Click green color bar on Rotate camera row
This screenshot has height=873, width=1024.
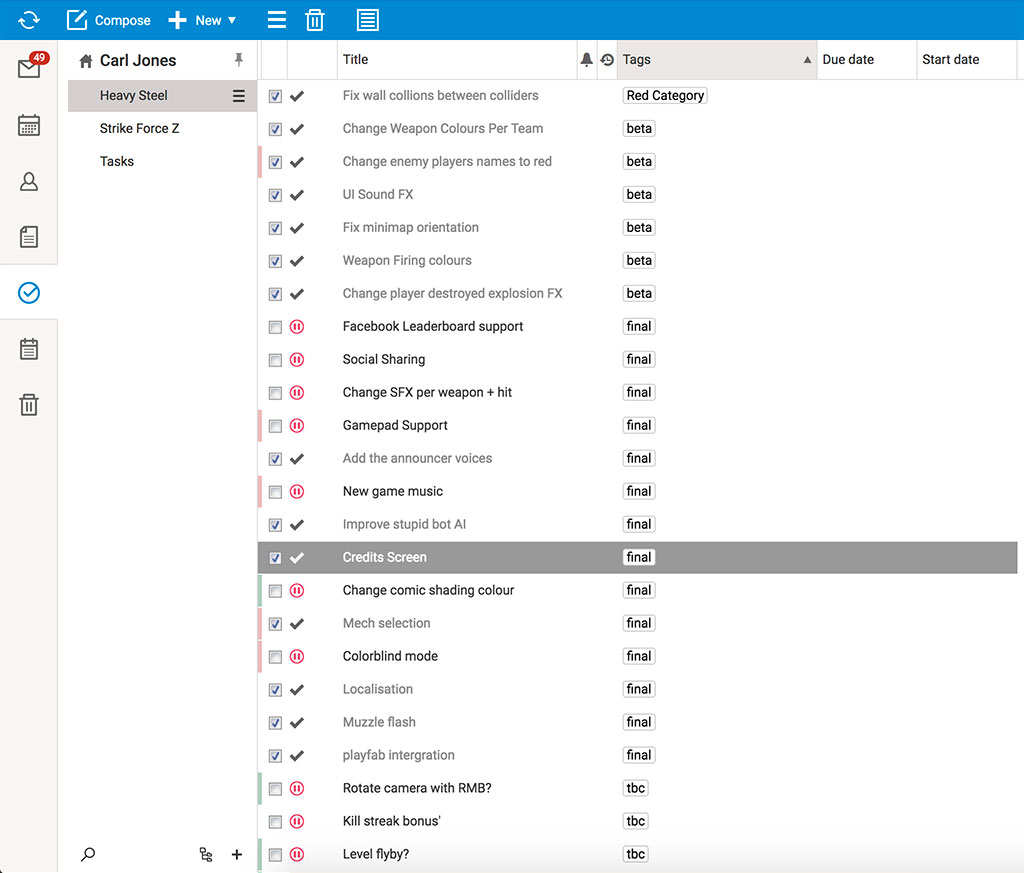click(260, 788)
